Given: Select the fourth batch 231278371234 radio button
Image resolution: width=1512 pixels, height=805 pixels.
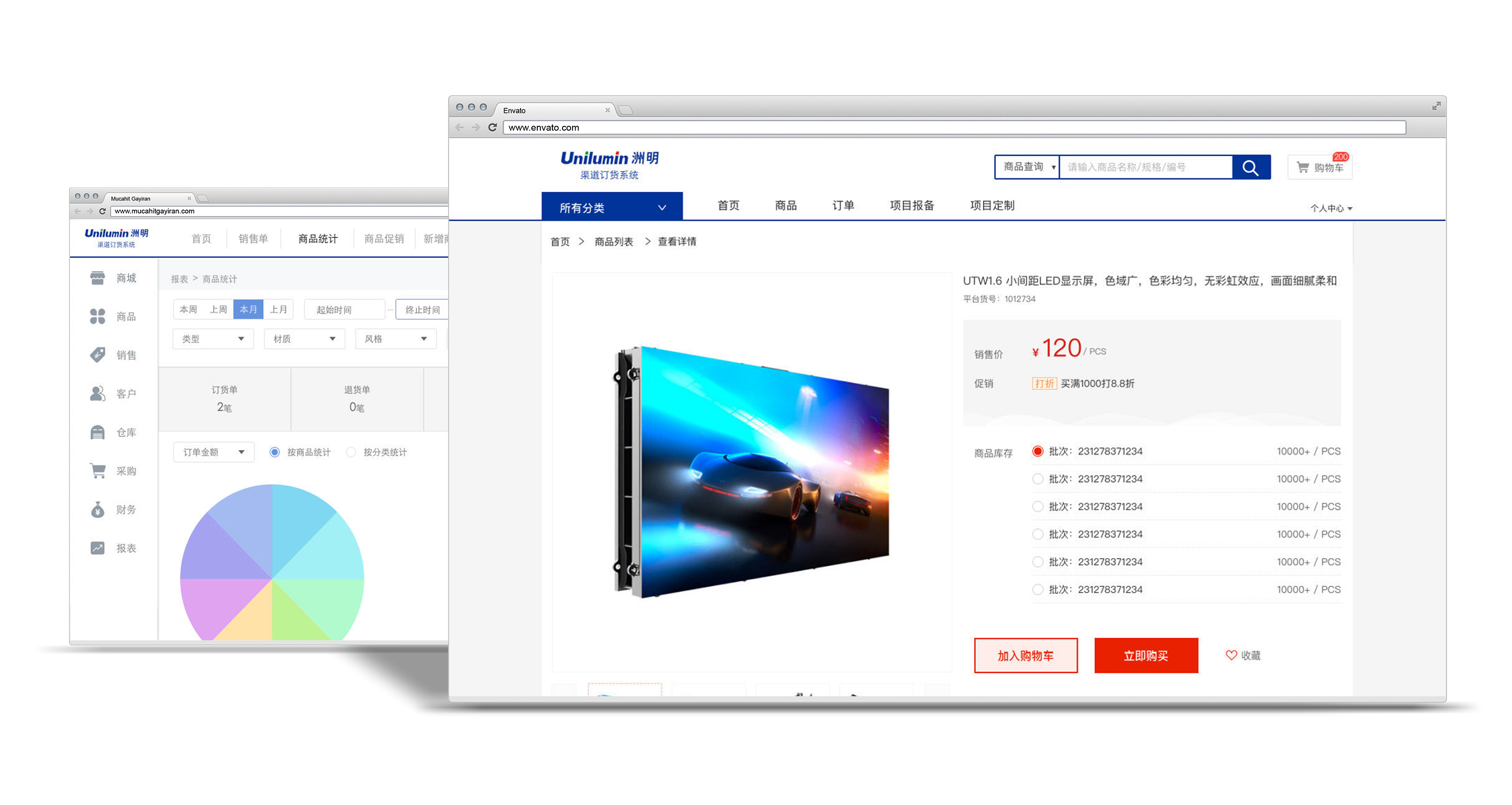Looking at the screenshot, I should pyautogui.click(x=1038, y=534).
